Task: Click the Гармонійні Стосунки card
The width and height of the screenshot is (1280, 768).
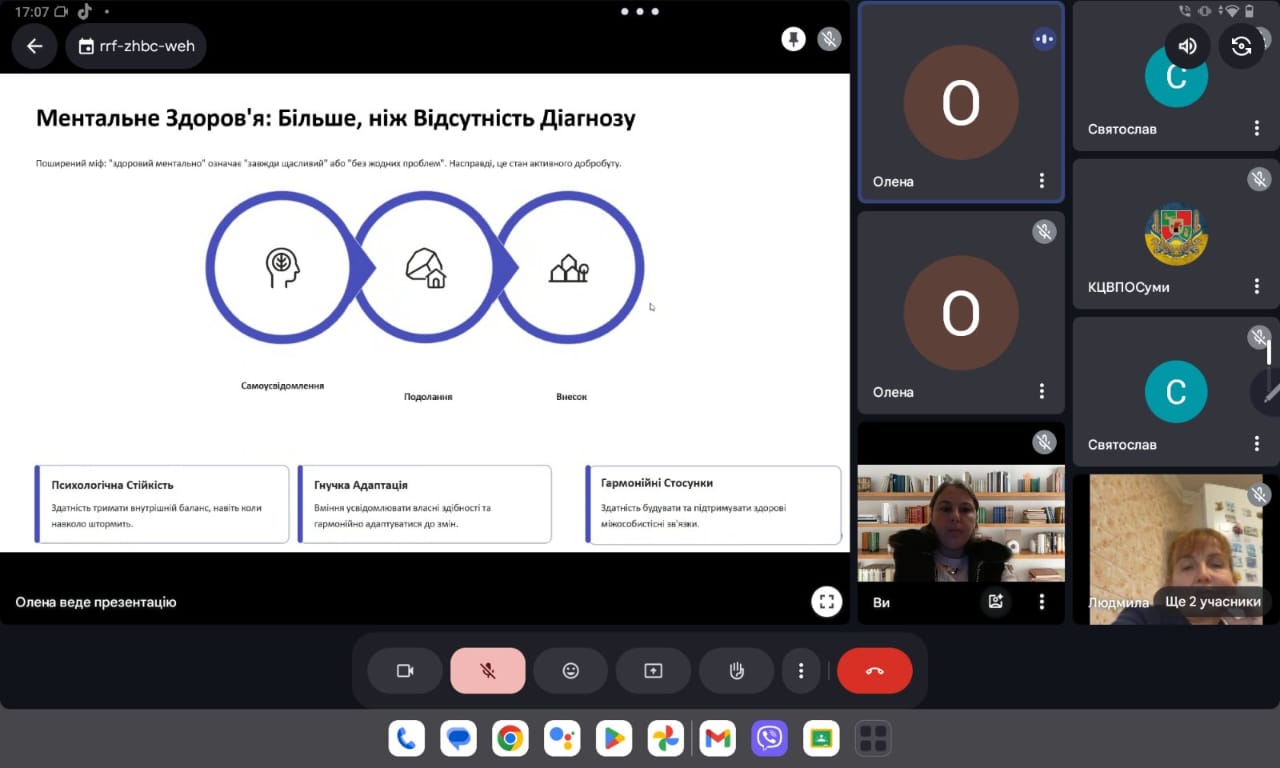Action: [713, 505]
